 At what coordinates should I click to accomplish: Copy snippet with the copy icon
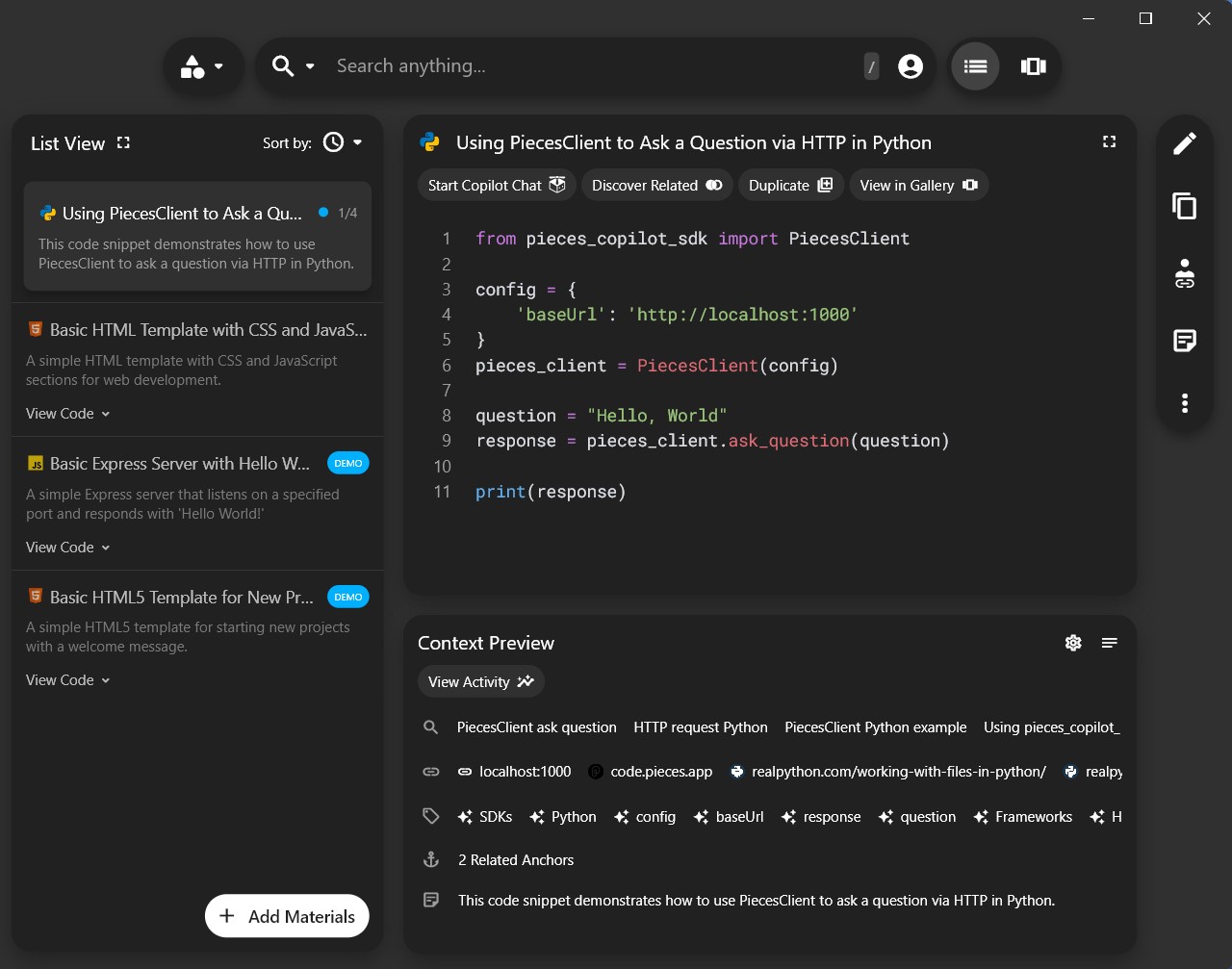(x=1185, y=206)
